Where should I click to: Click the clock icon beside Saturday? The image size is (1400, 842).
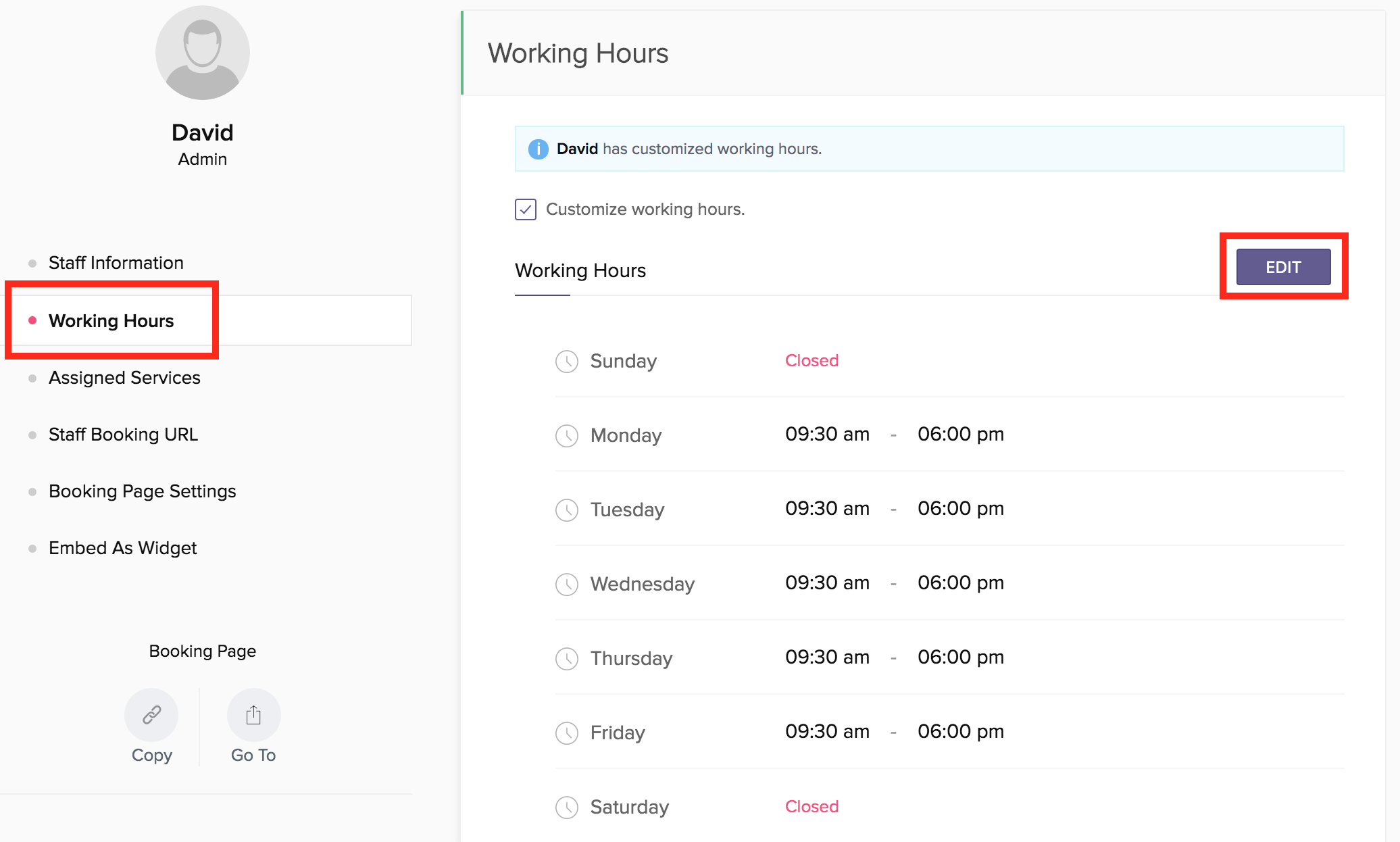[566, 808]
